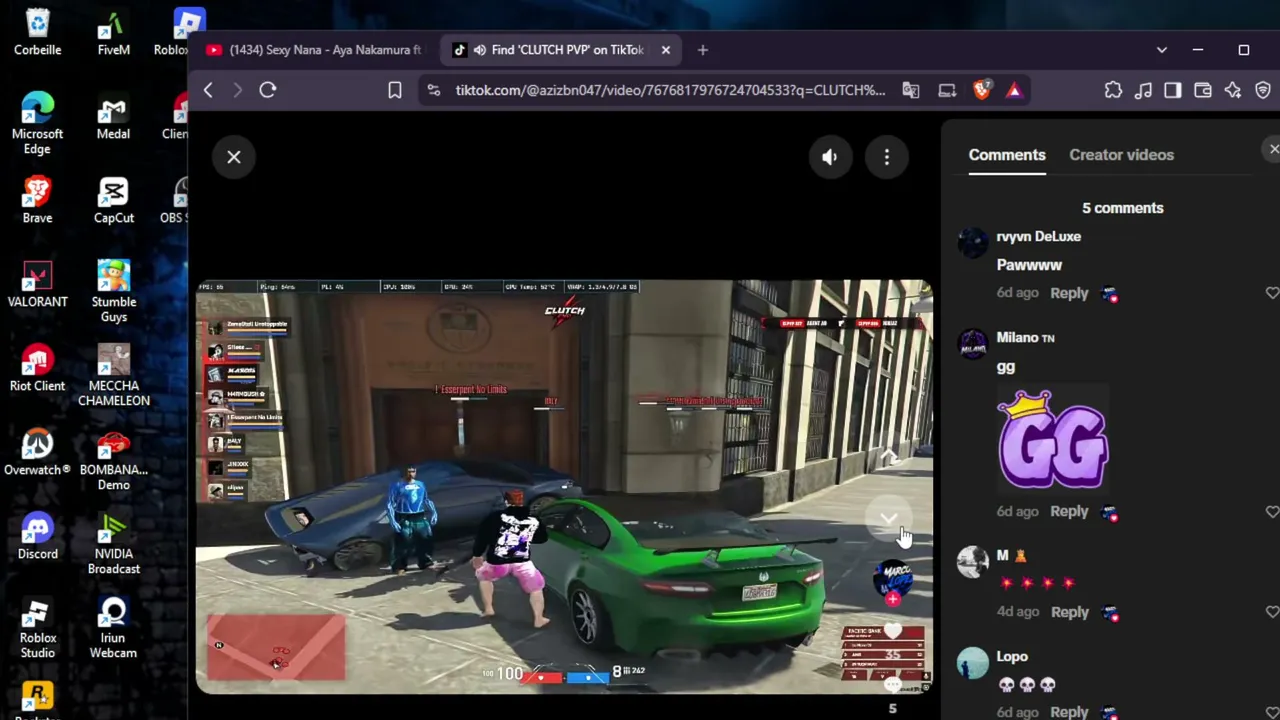1280x720 pixels.
Task: Open the Brave Wallet icon
Action: click(x=1203, y=90)
